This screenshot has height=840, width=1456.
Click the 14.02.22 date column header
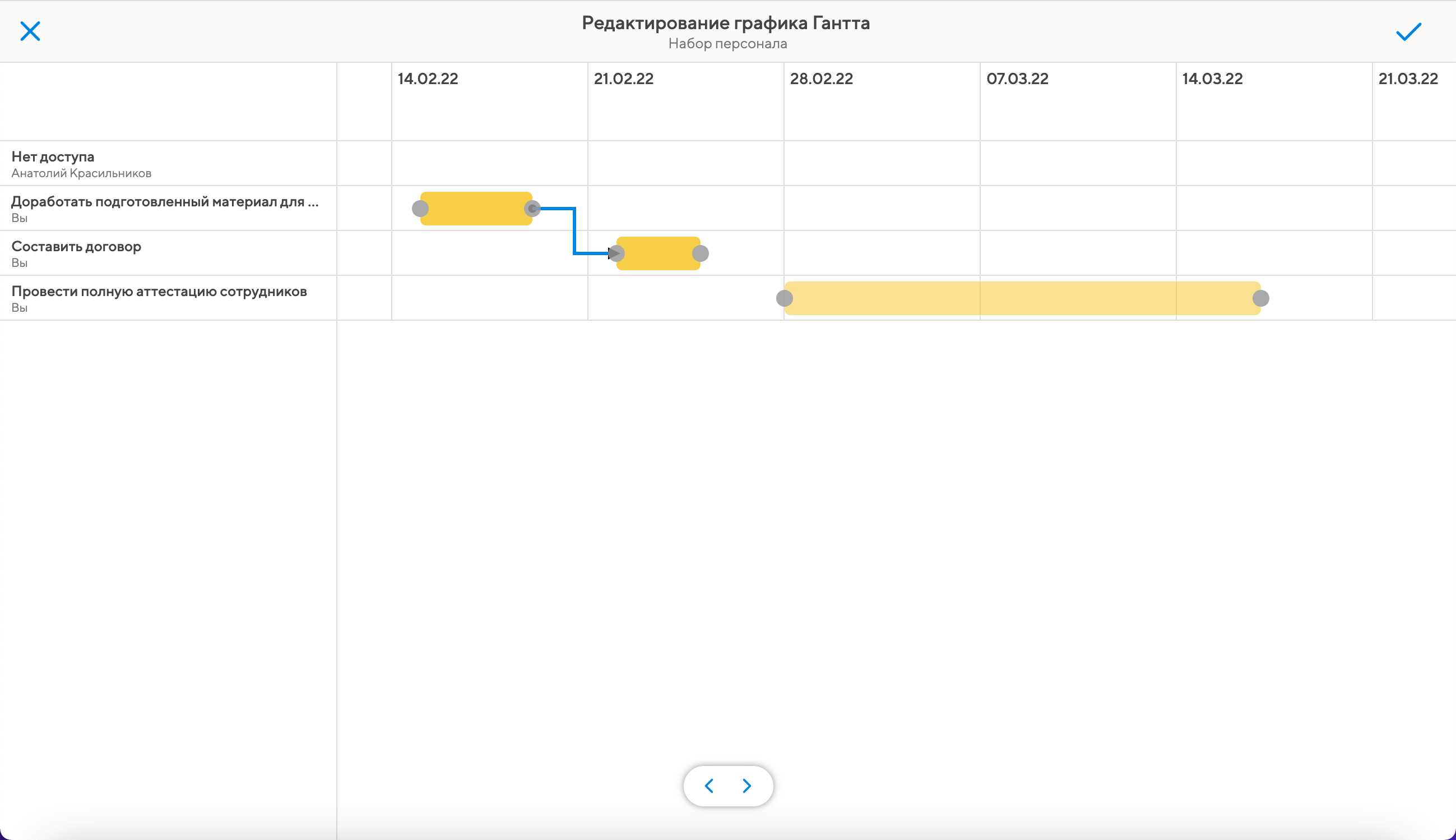click(x=428, y=79)
